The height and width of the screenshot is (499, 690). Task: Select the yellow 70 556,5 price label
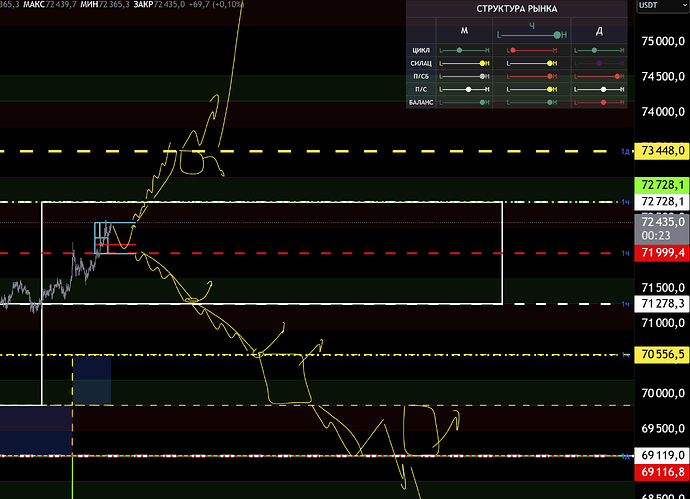pyautogui.click(x=661, y=354)
